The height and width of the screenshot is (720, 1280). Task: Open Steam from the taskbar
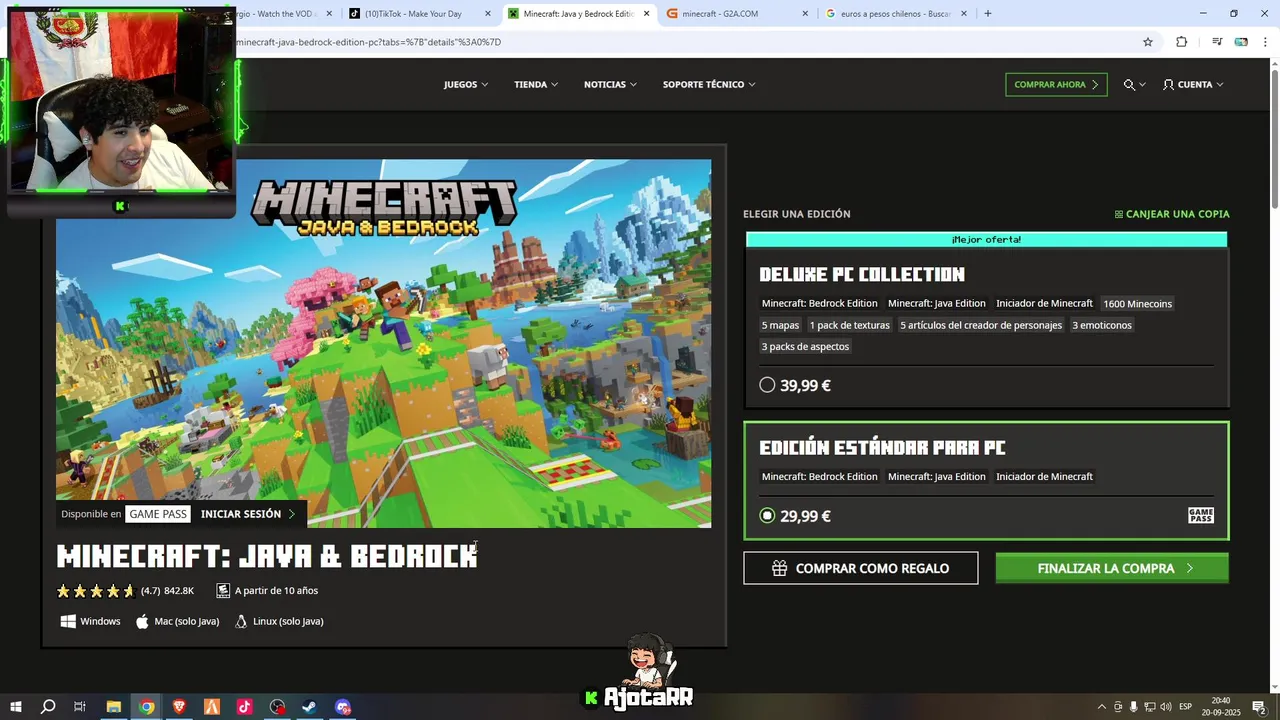click(310, 707)
